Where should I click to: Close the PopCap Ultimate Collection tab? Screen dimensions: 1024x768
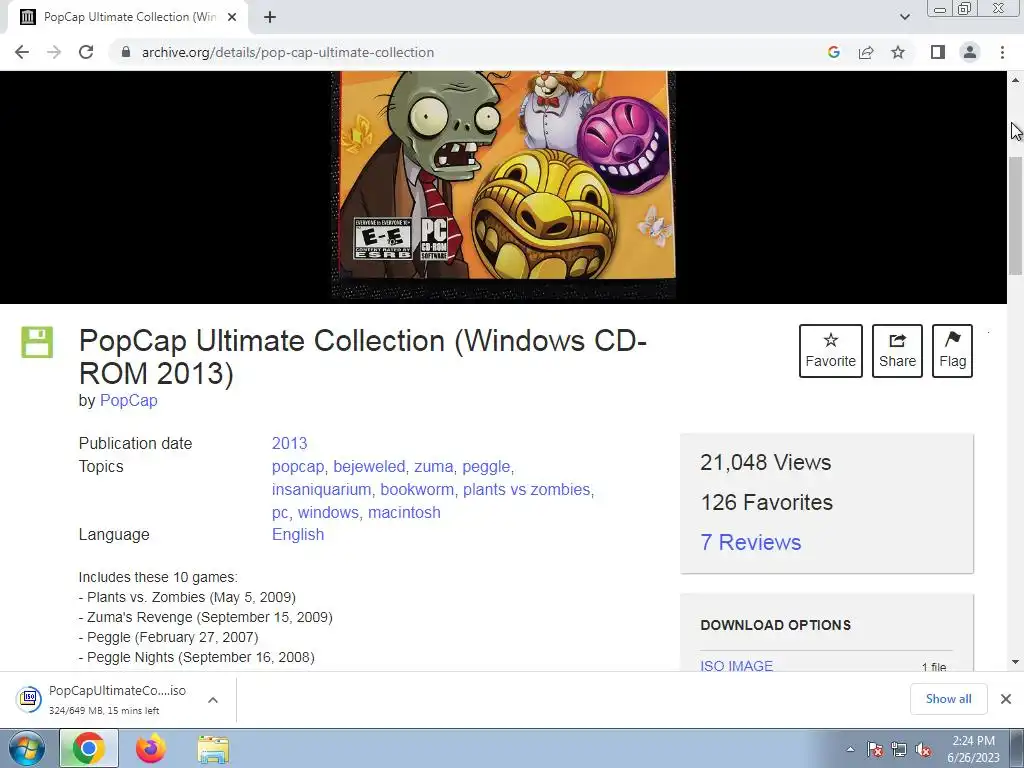232,17
